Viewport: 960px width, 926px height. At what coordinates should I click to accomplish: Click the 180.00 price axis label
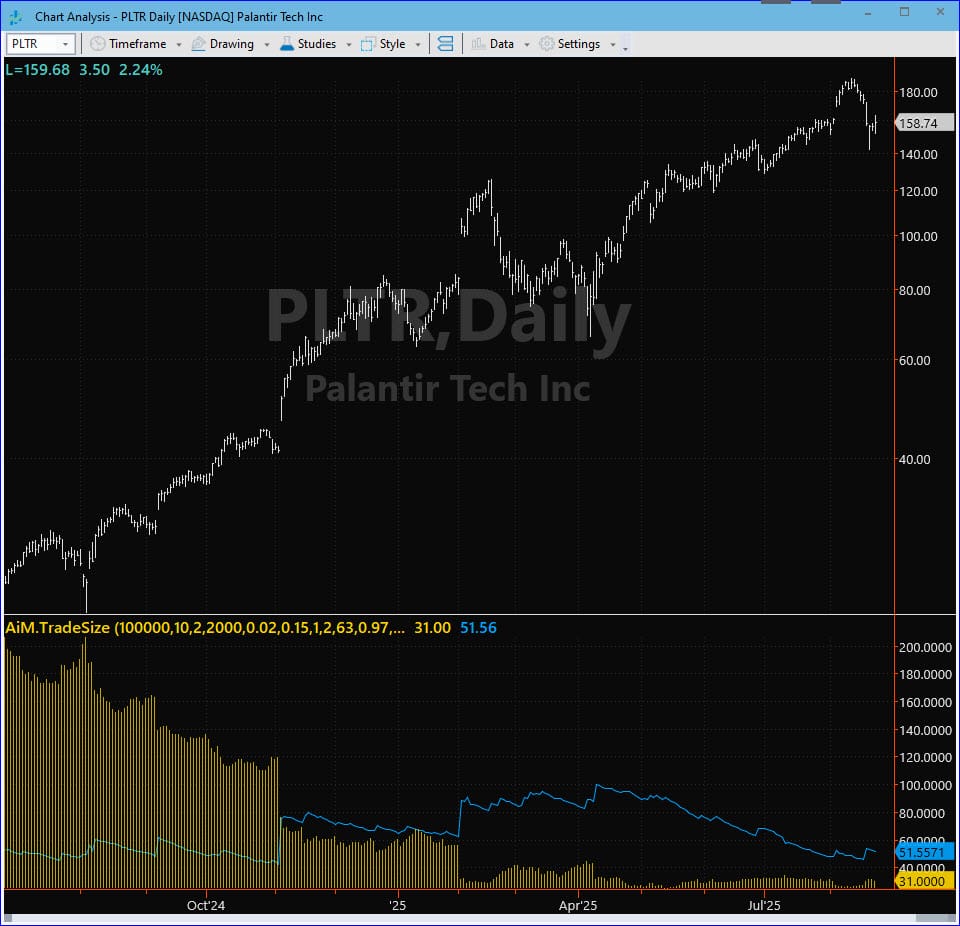pyautogui.click(x=918, y=92)
